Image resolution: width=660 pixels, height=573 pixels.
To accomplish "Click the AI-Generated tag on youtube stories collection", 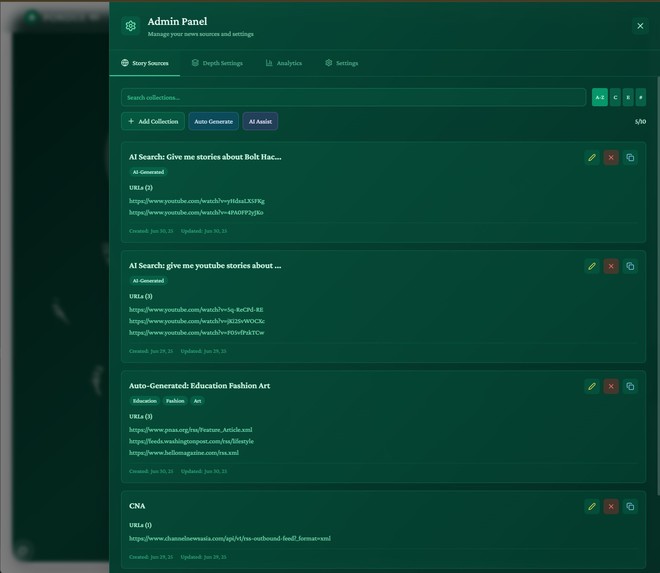I will point(148,280).
